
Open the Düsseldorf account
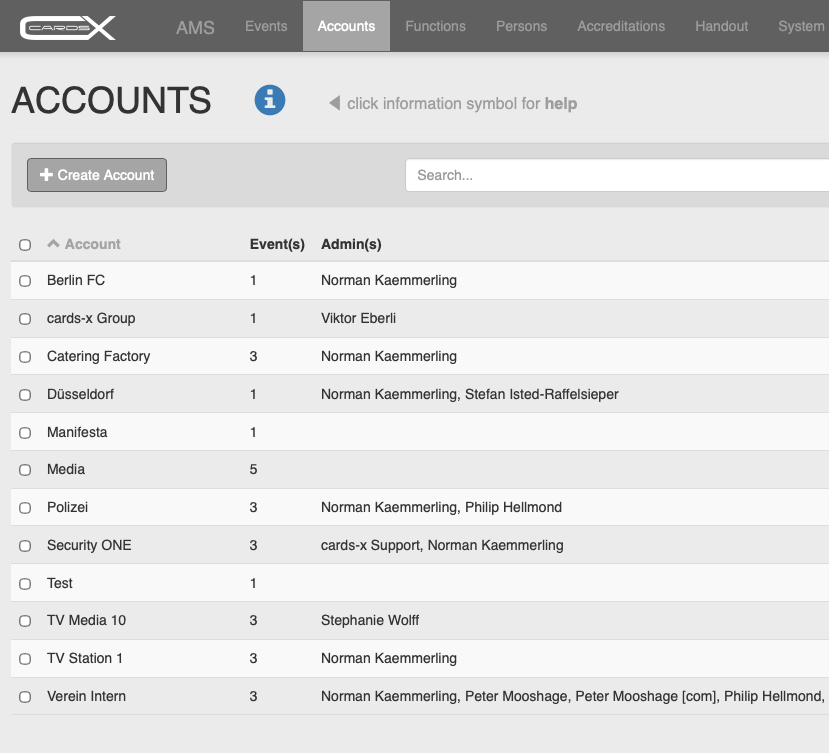pyautogui.click(x=80, y=394)
